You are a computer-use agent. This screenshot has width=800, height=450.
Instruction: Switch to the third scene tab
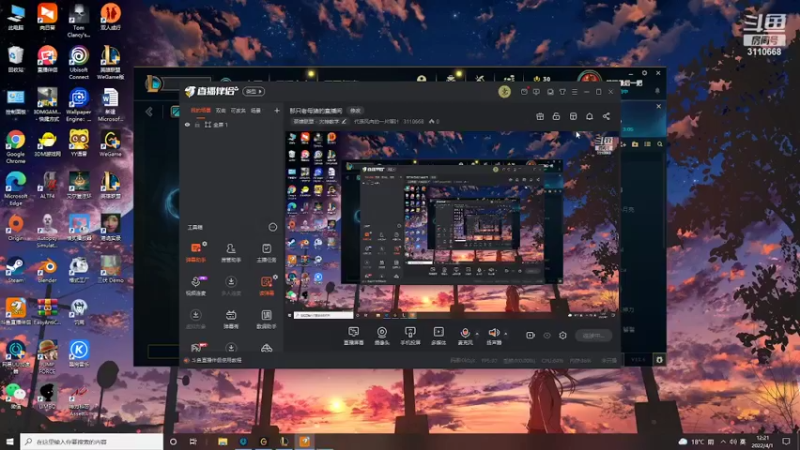(238, 110)
